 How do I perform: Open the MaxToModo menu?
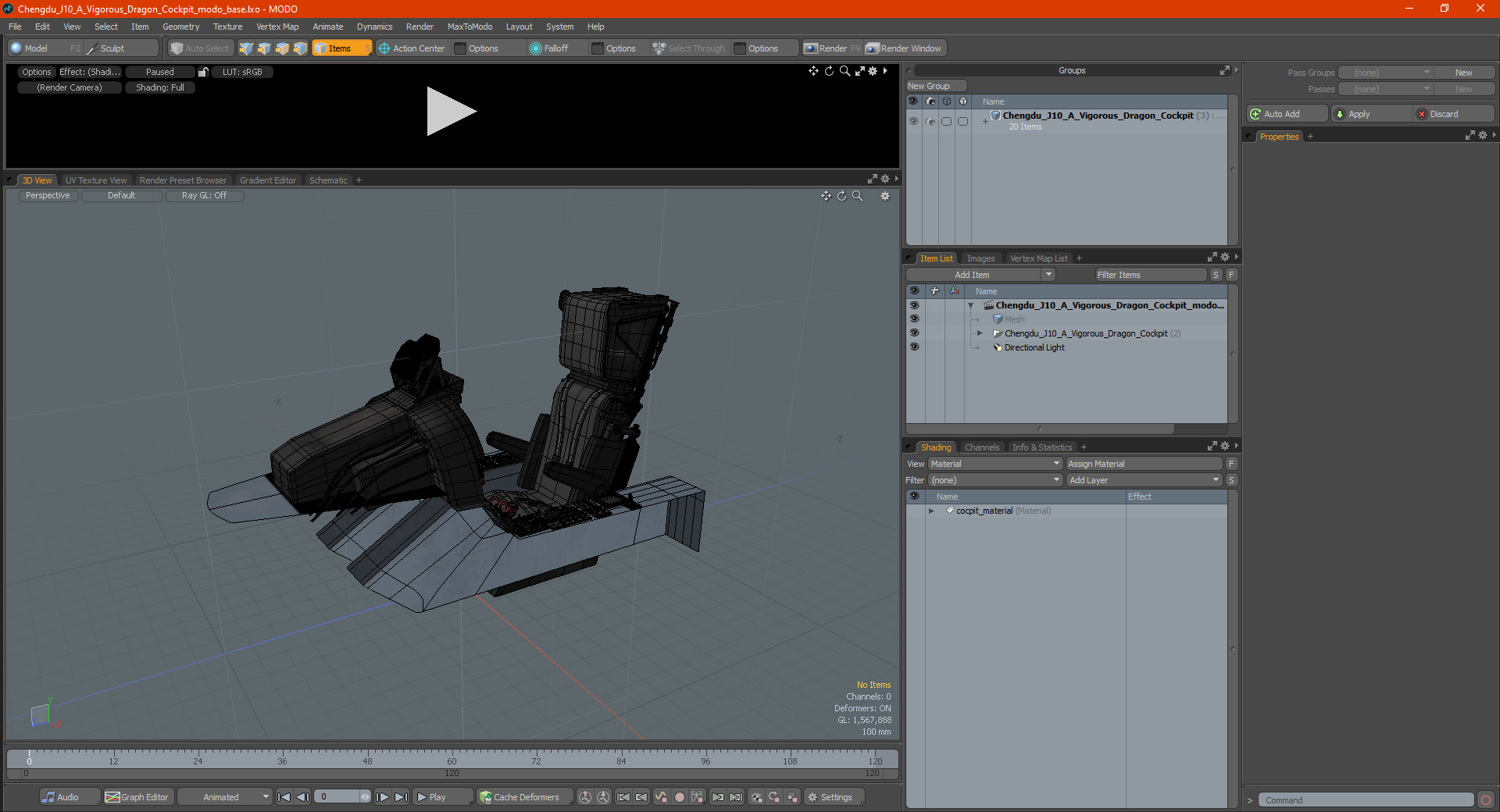[470, 27]
